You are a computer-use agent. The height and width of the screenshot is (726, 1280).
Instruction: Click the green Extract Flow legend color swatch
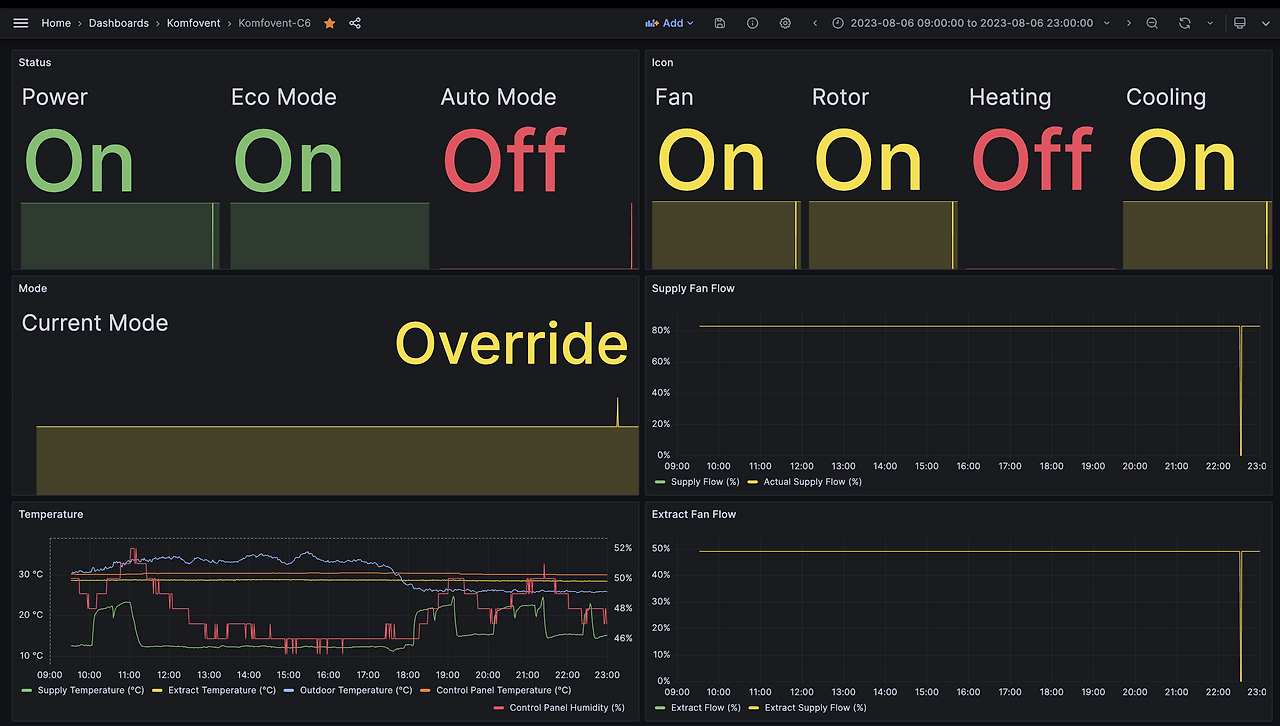click(x=661, y=708)
